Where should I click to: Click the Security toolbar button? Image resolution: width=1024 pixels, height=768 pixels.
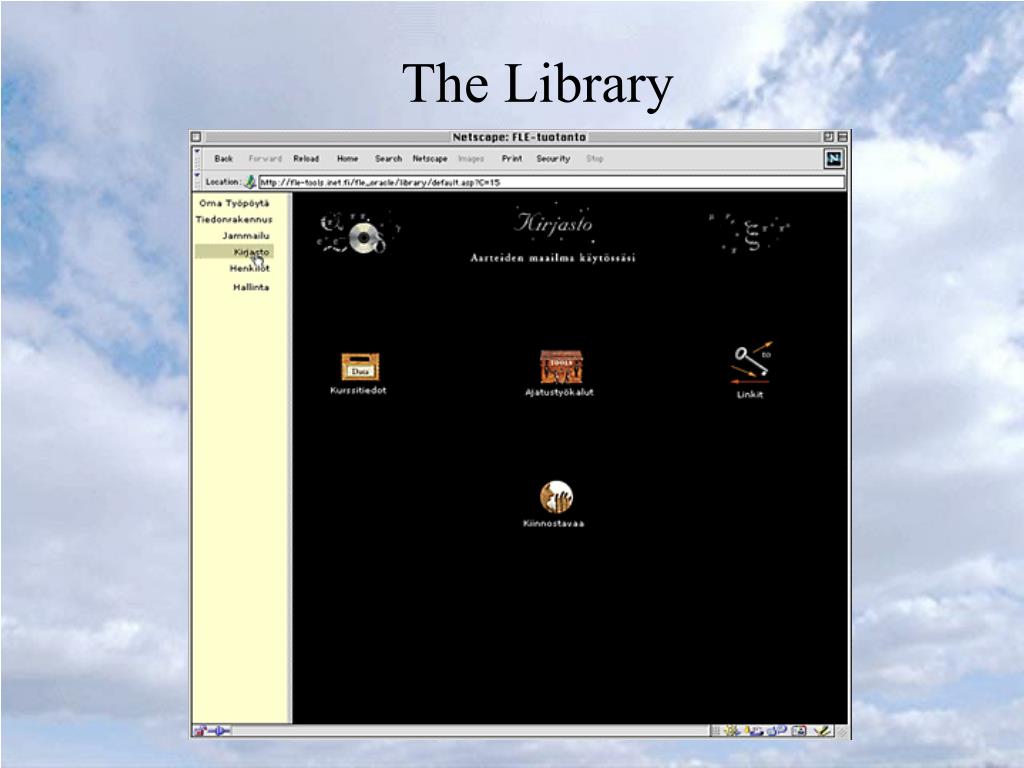pos(553,159)
